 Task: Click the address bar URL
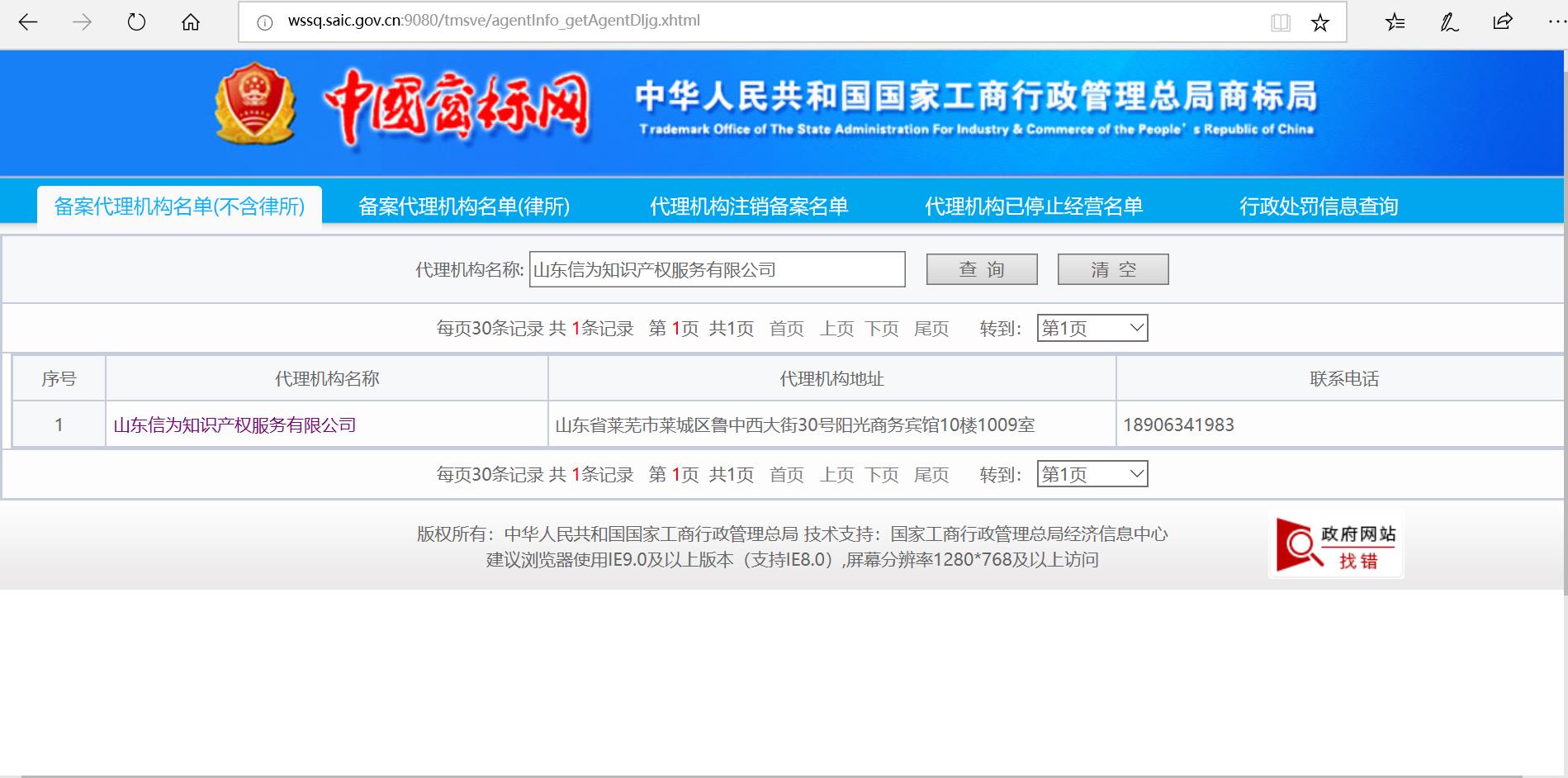[494, 21]
